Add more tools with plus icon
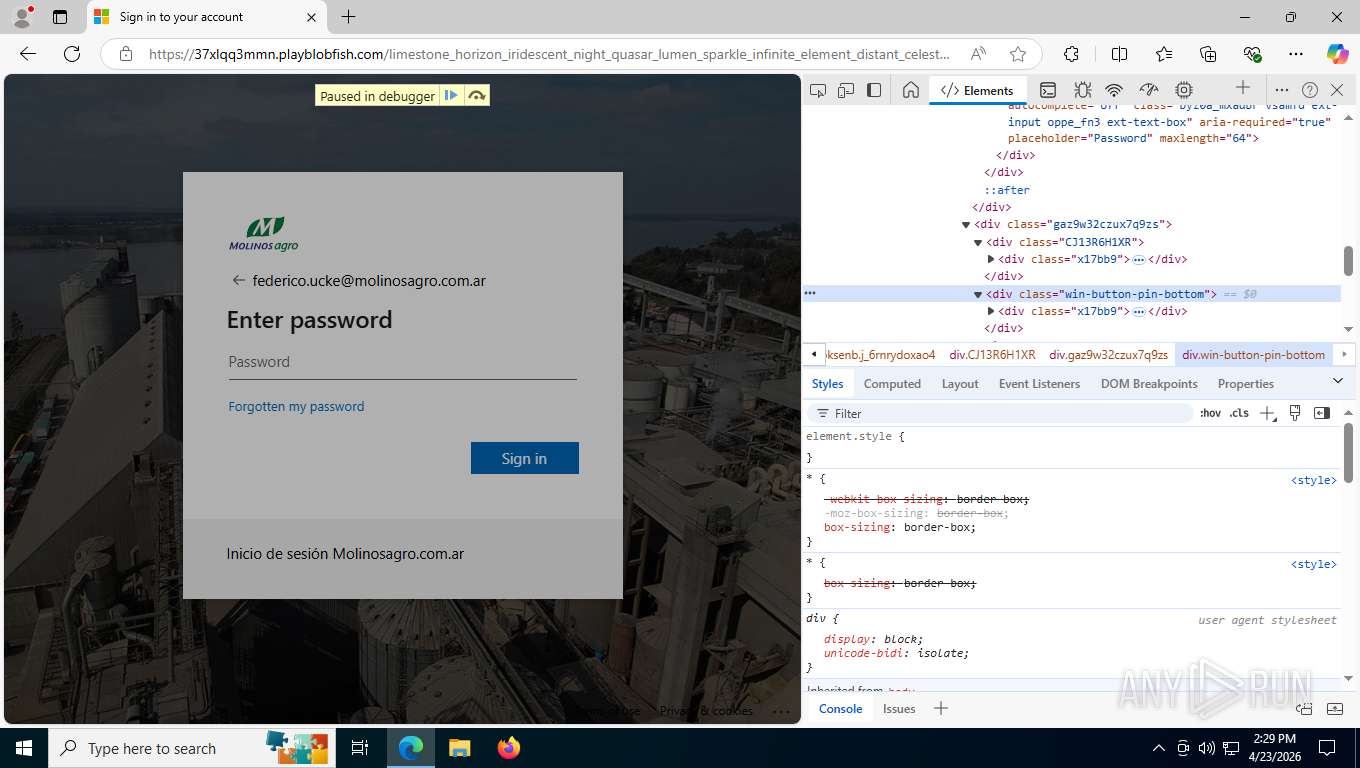The image size is (1360, 768). click(1243, 88)
